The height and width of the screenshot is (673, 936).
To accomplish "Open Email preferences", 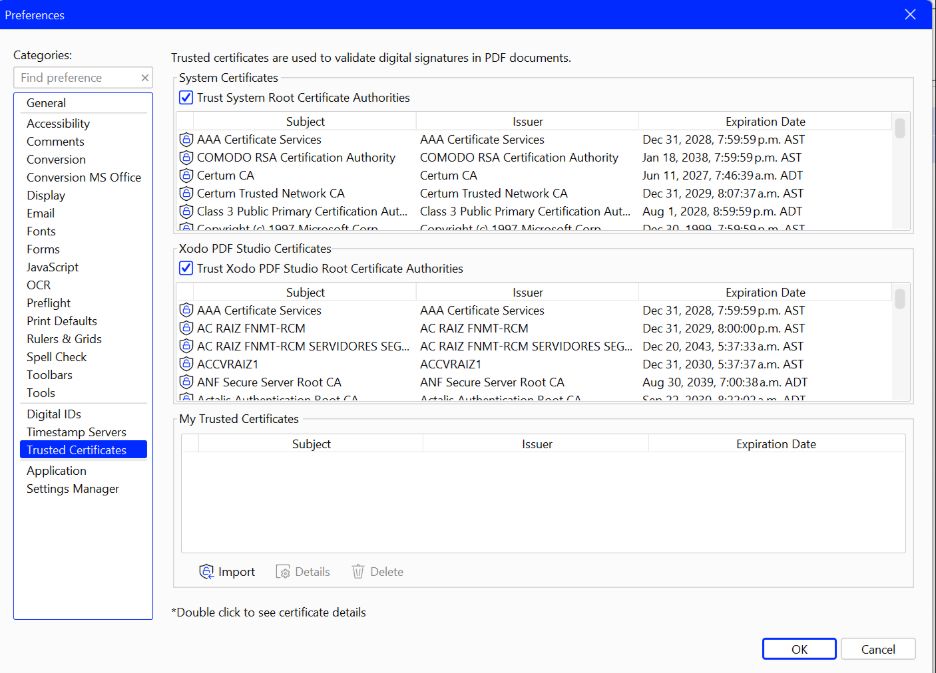I will tap(83, 213).
